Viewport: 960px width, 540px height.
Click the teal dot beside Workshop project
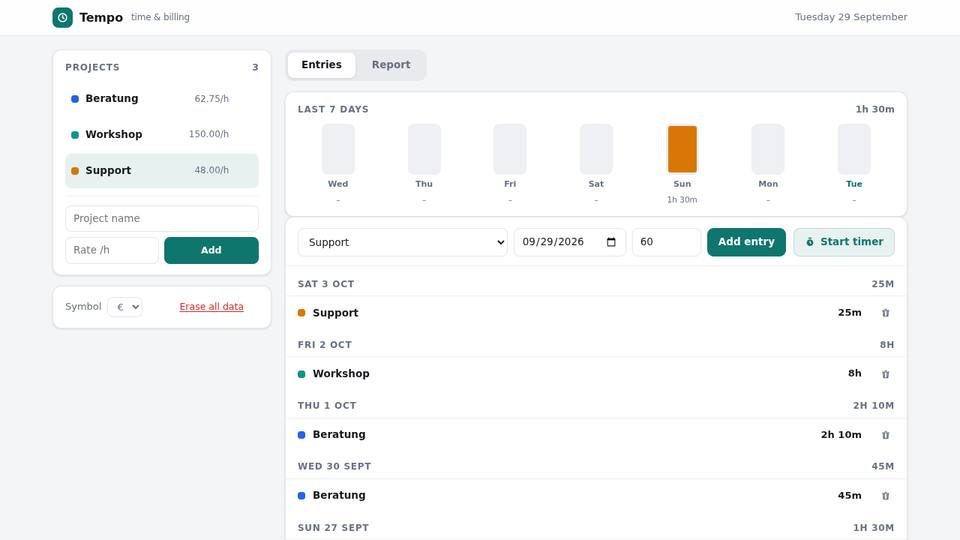click(x=75, y=135)
